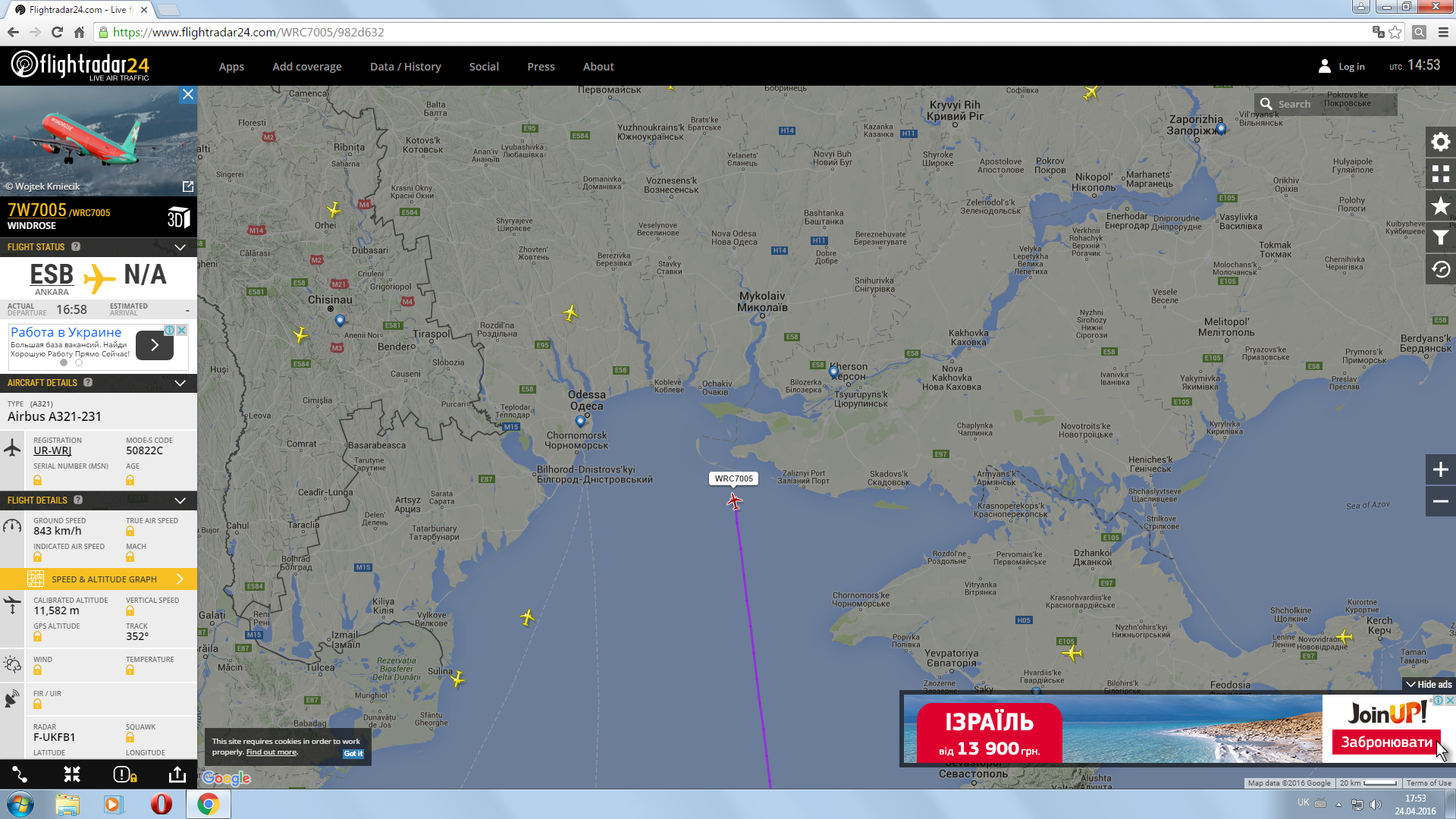Expand Speed & Altitude Graph

click(x=99, y=579)
